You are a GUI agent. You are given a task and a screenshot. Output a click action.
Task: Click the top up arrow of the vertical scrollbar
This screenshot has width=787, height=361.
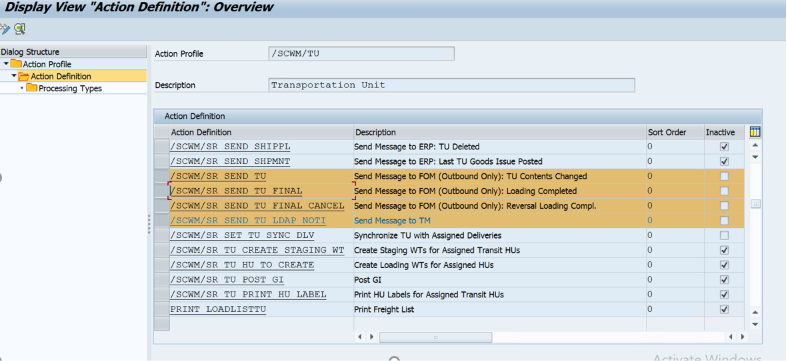755,146
